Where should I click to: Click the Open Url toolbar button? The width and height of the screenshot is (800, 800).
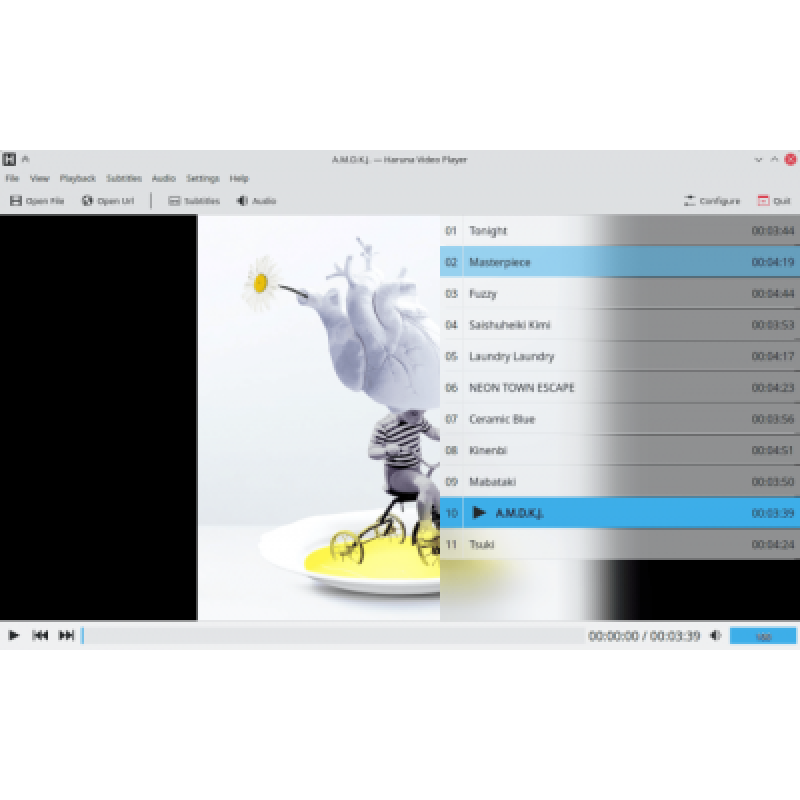coord(108,201)
